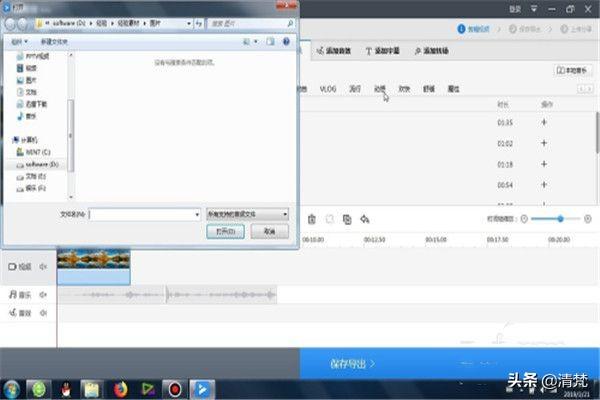This screenshot has width=600, height=400.
Task: Select PPTV video folder in sidebar
Action: coord(33,56)
